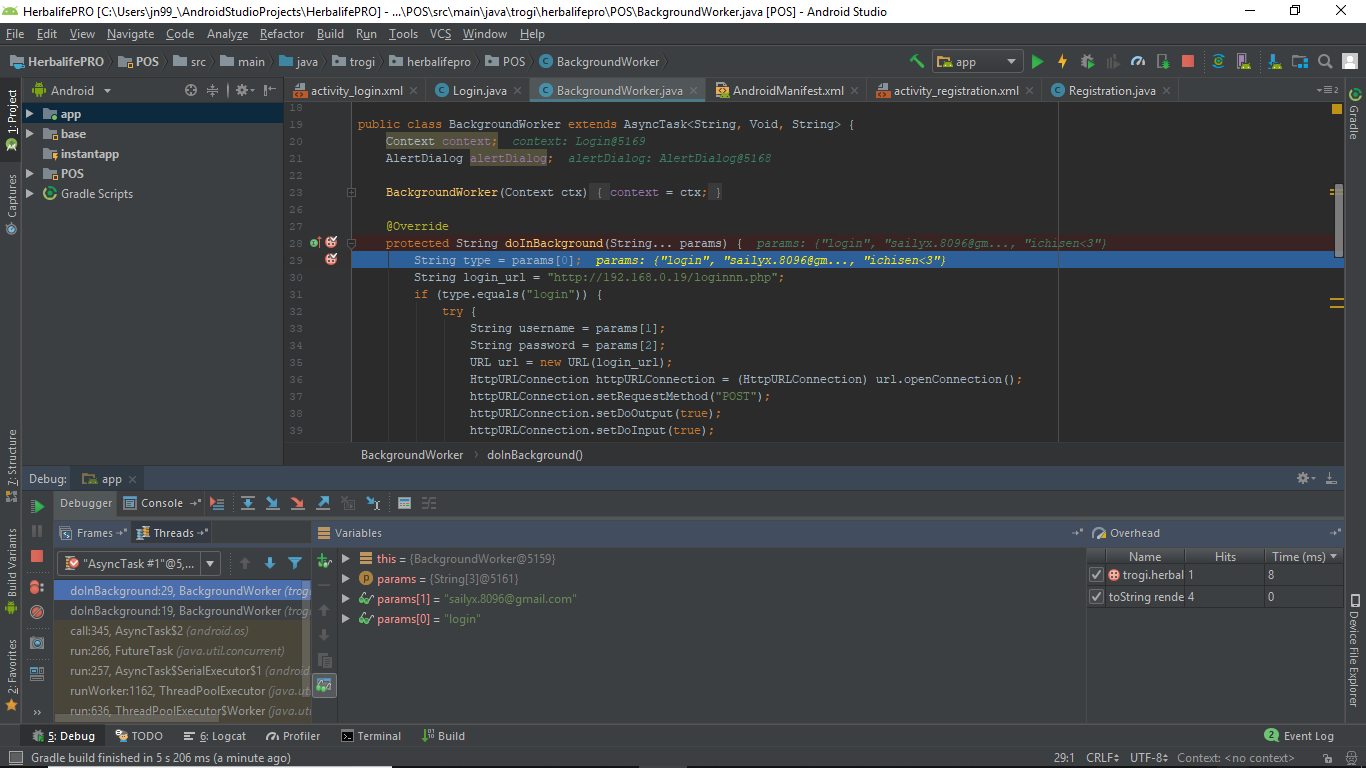Open the AsyncTask #1 thread dropdown
The width and height of the screenshot is (1366, 768).
coord(138,563)
